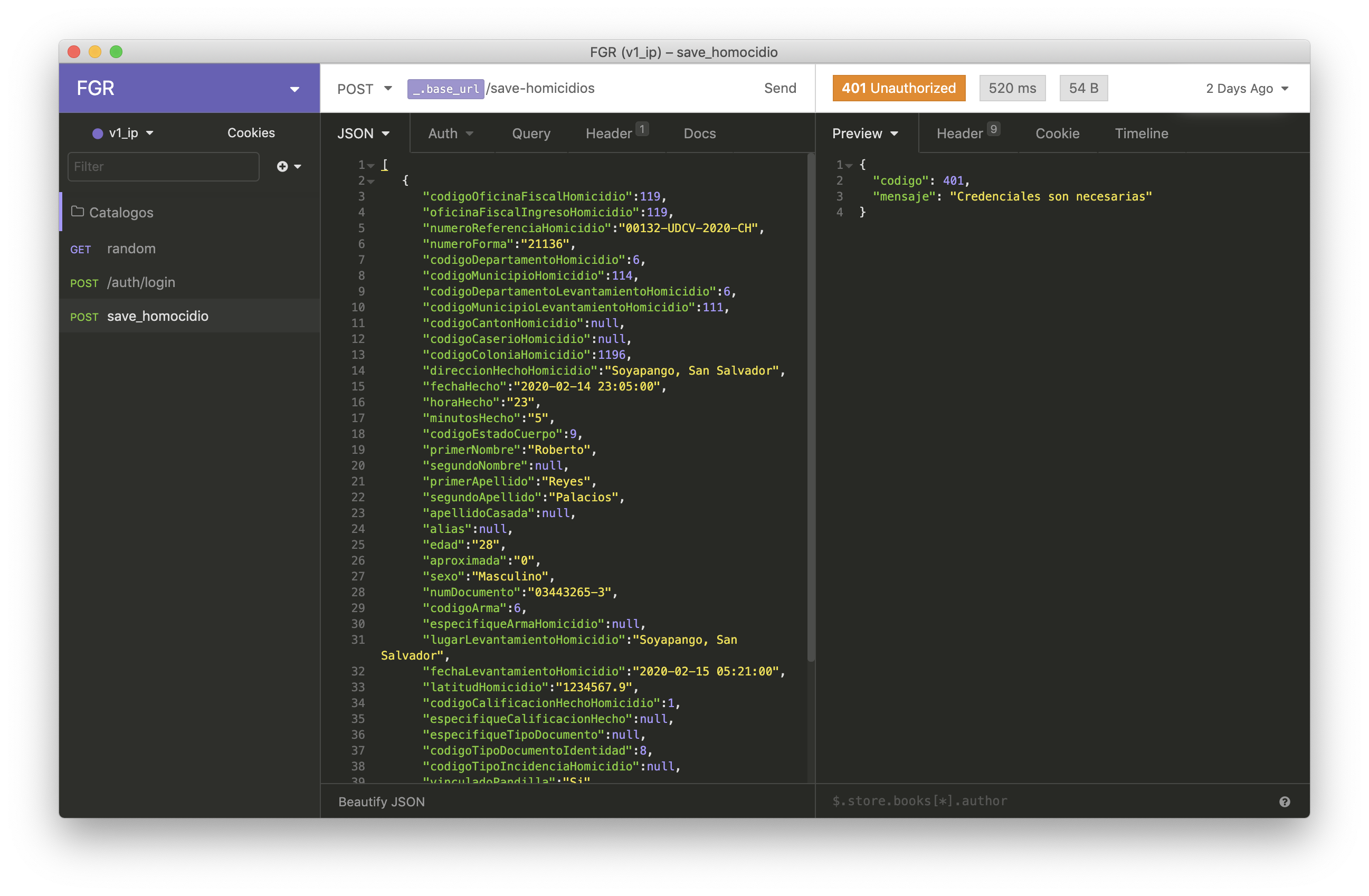Click the request filter input field
The image size is (1369, 896).
pyautogui.click(x=164, y=166)
